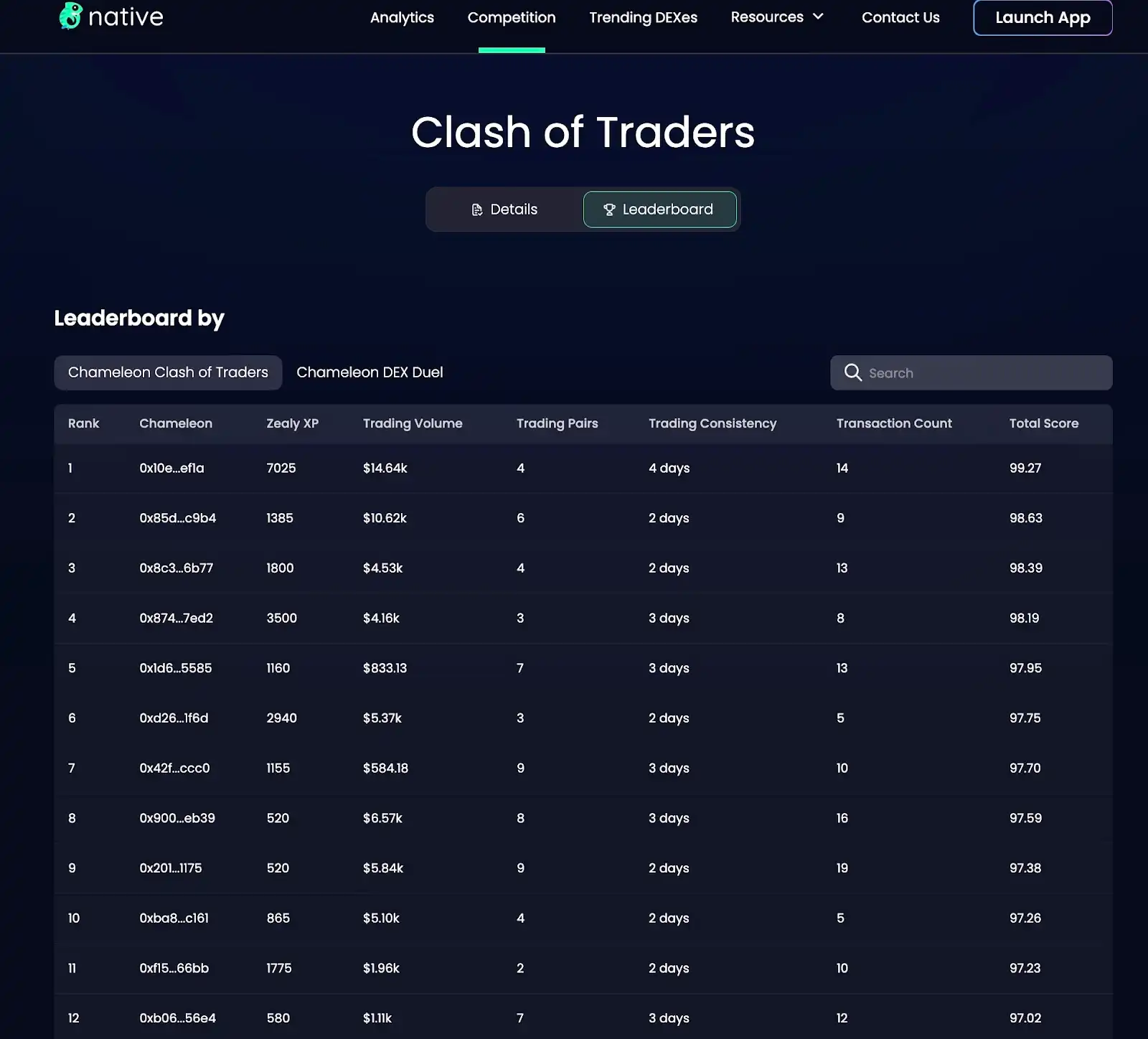1148x1039 pixels.
Task: Click transaction count 19
Action: (842, 868)
